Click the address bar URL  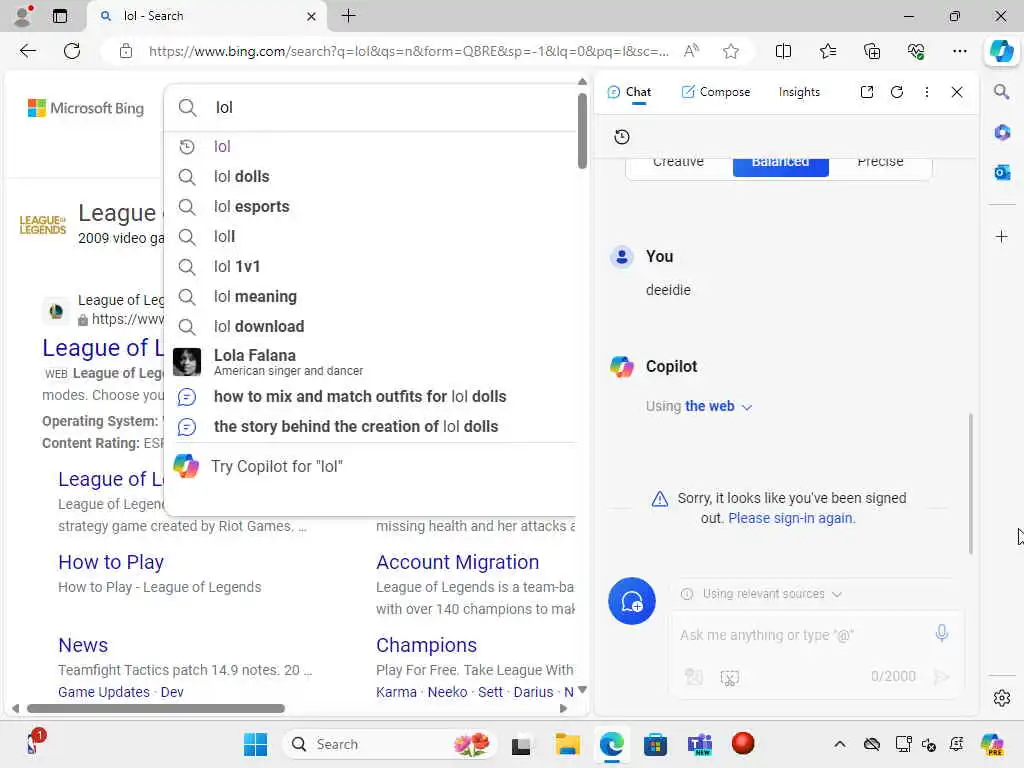408,51
